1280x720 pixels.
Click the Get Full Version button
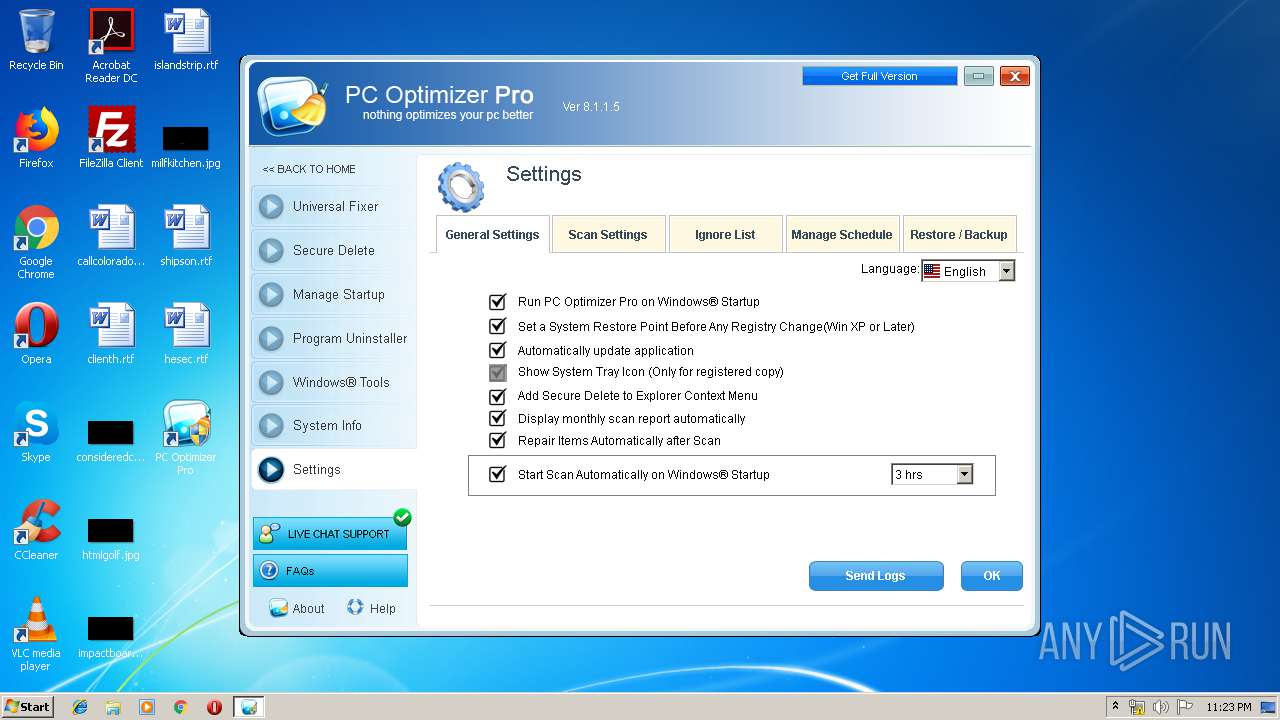point(879,76)
